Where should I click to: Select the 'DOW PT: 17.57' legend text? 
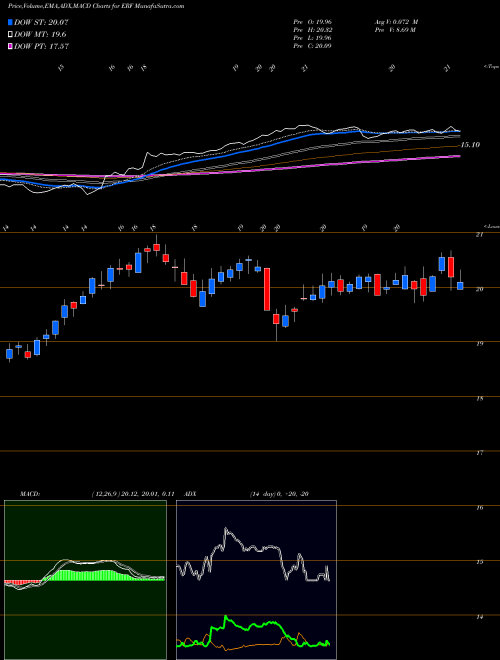click(41, 46)
